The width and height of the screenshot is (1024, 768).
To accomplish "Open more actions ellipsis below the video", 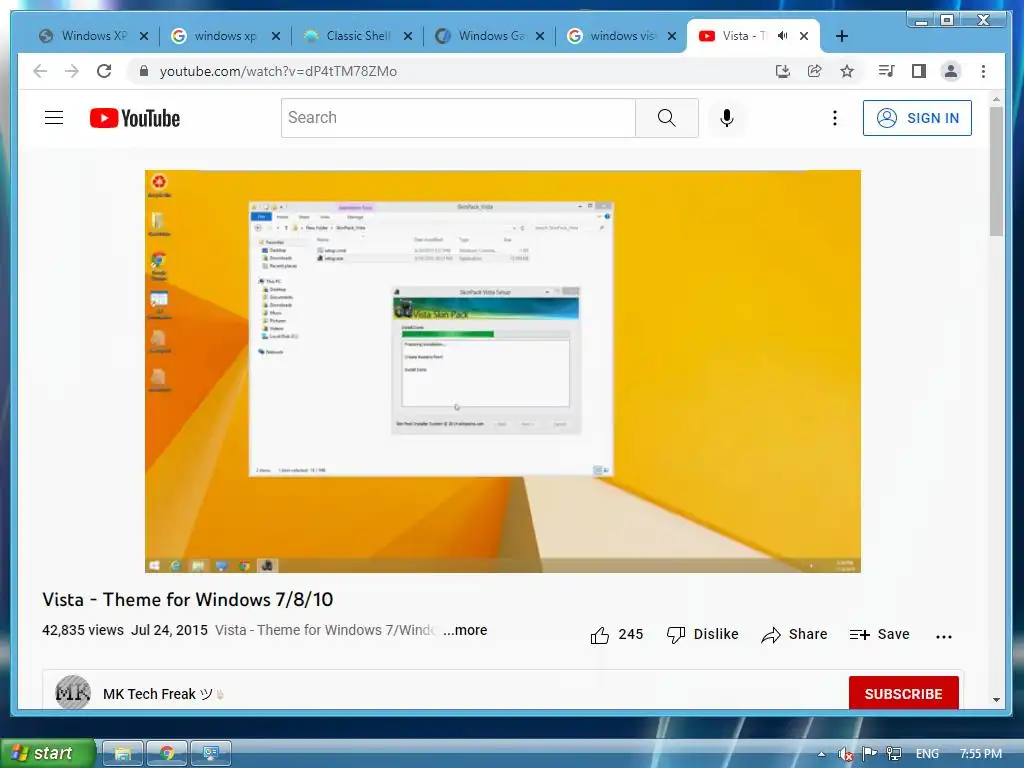I will [x=944, y=636].
